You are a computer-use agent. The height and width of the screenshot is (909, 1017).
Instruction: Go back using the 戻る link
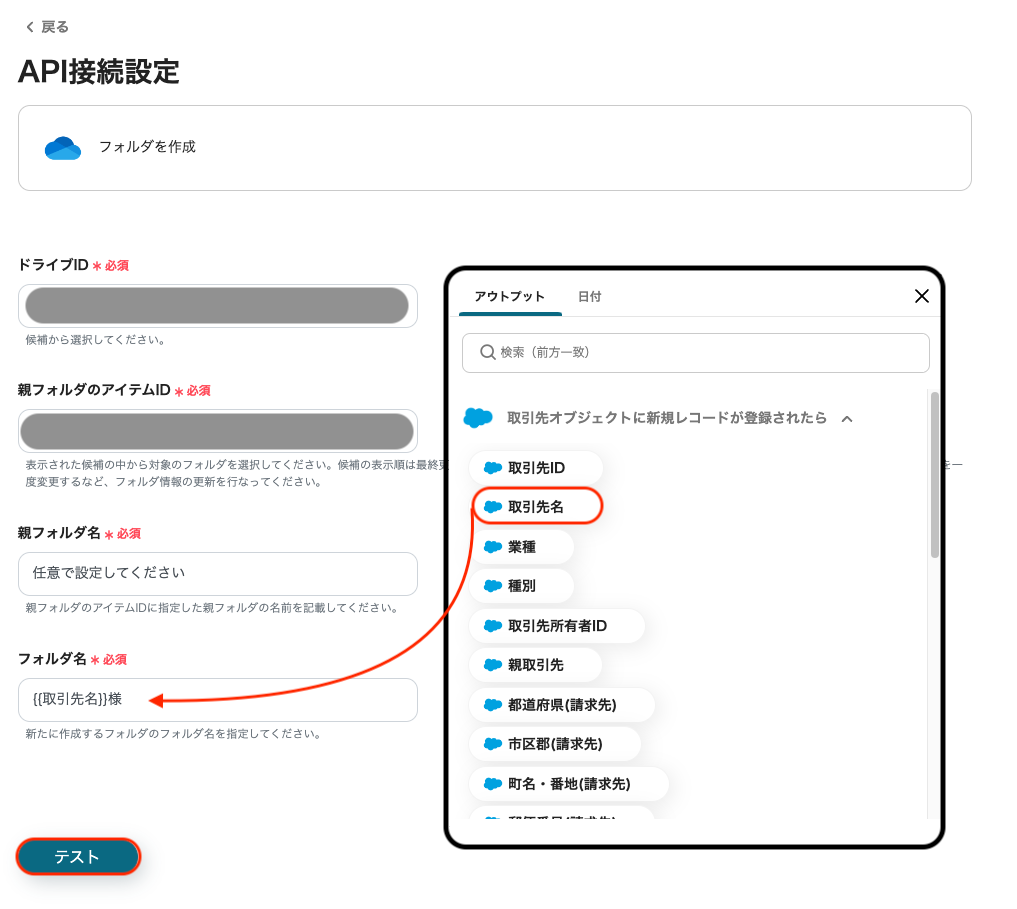tap(47, 27)
